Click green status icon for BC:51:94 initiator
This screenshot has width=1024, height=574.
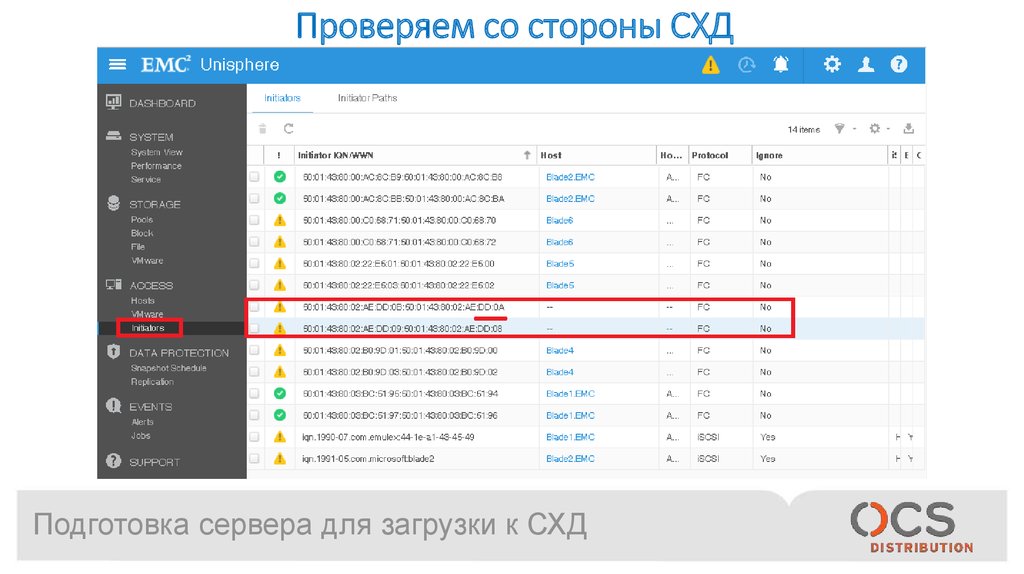[280, 393]
